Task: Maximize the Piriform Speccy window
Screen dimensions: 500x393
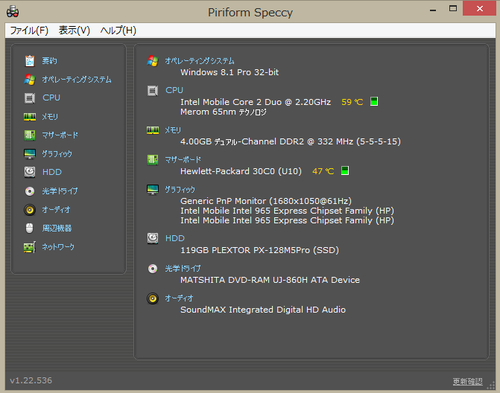Action: point(453,9)
